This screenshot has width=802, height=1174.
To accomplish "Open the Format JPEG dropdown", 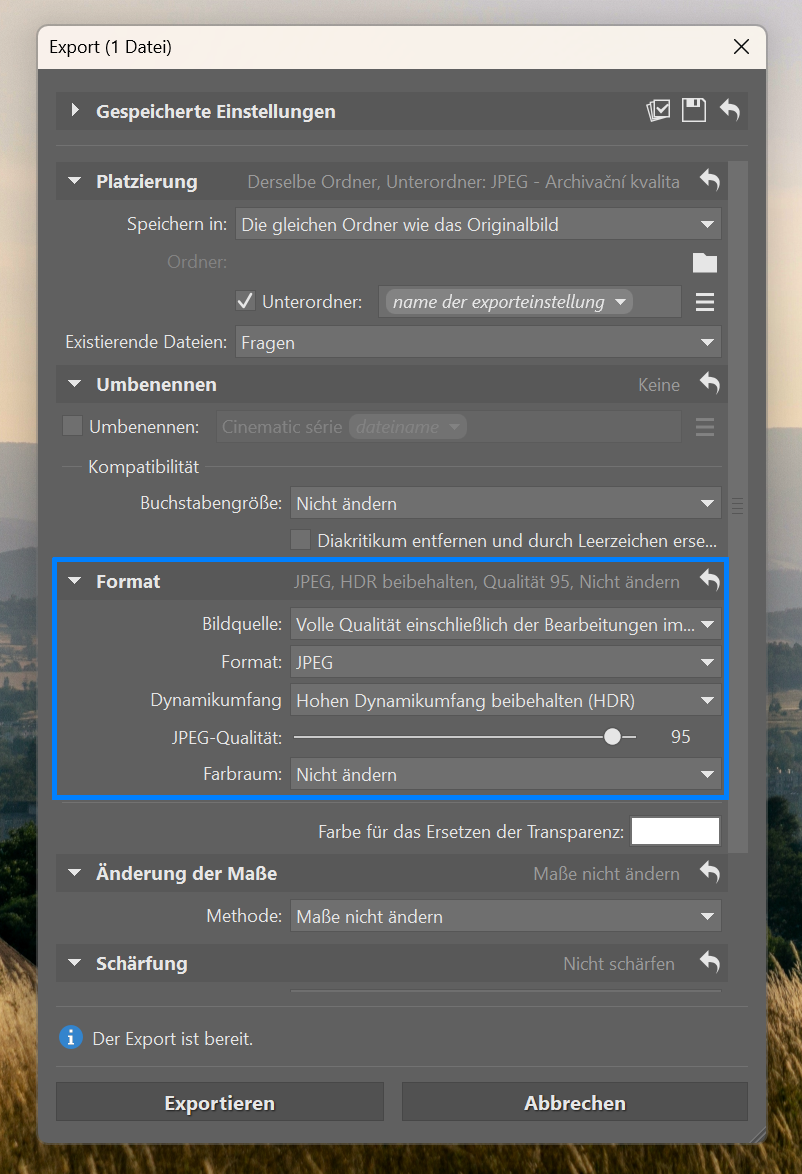I will [x=505, y=661].
